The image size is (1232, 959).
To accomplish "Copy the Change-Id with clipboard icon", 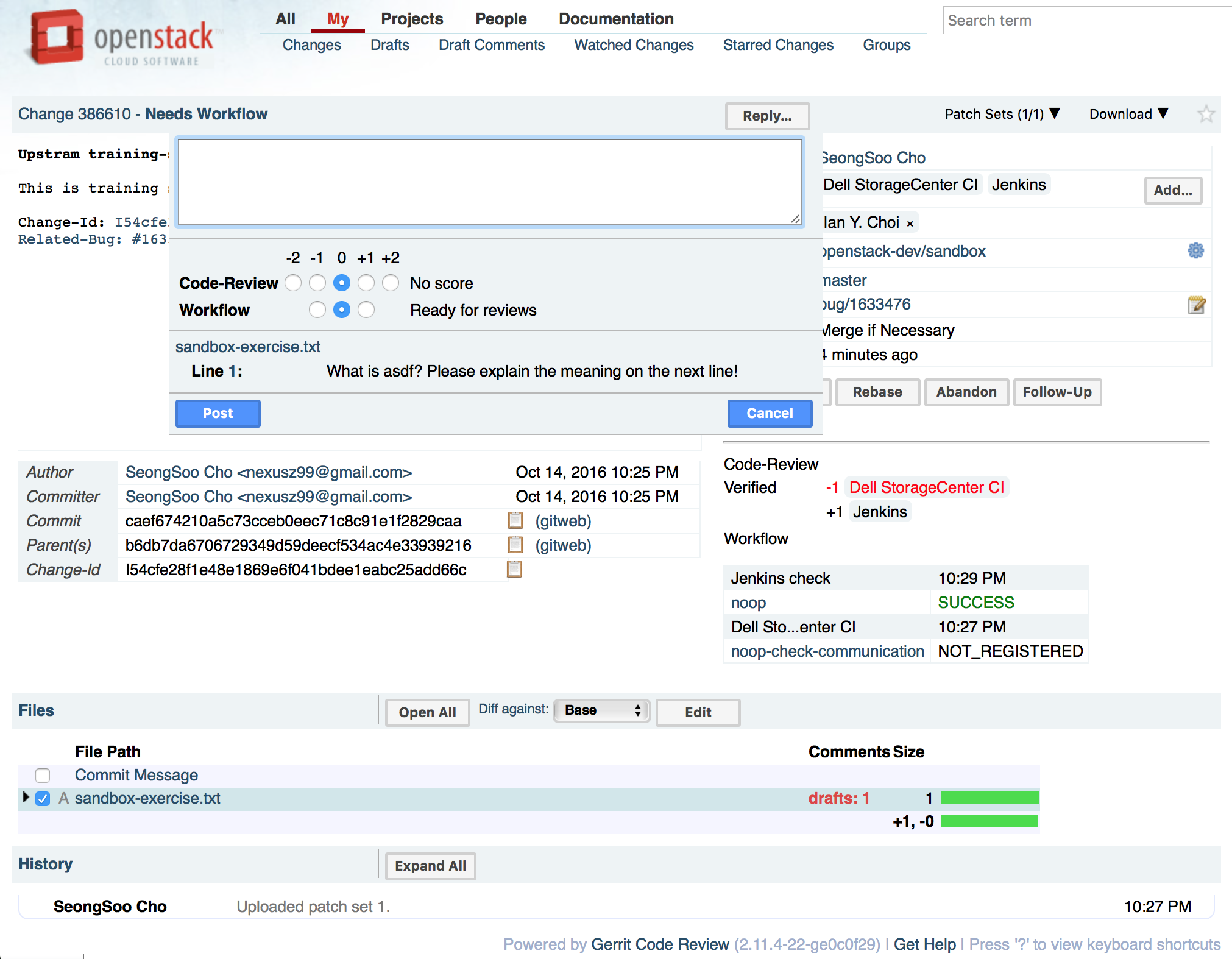I will [x=514, y=569].
